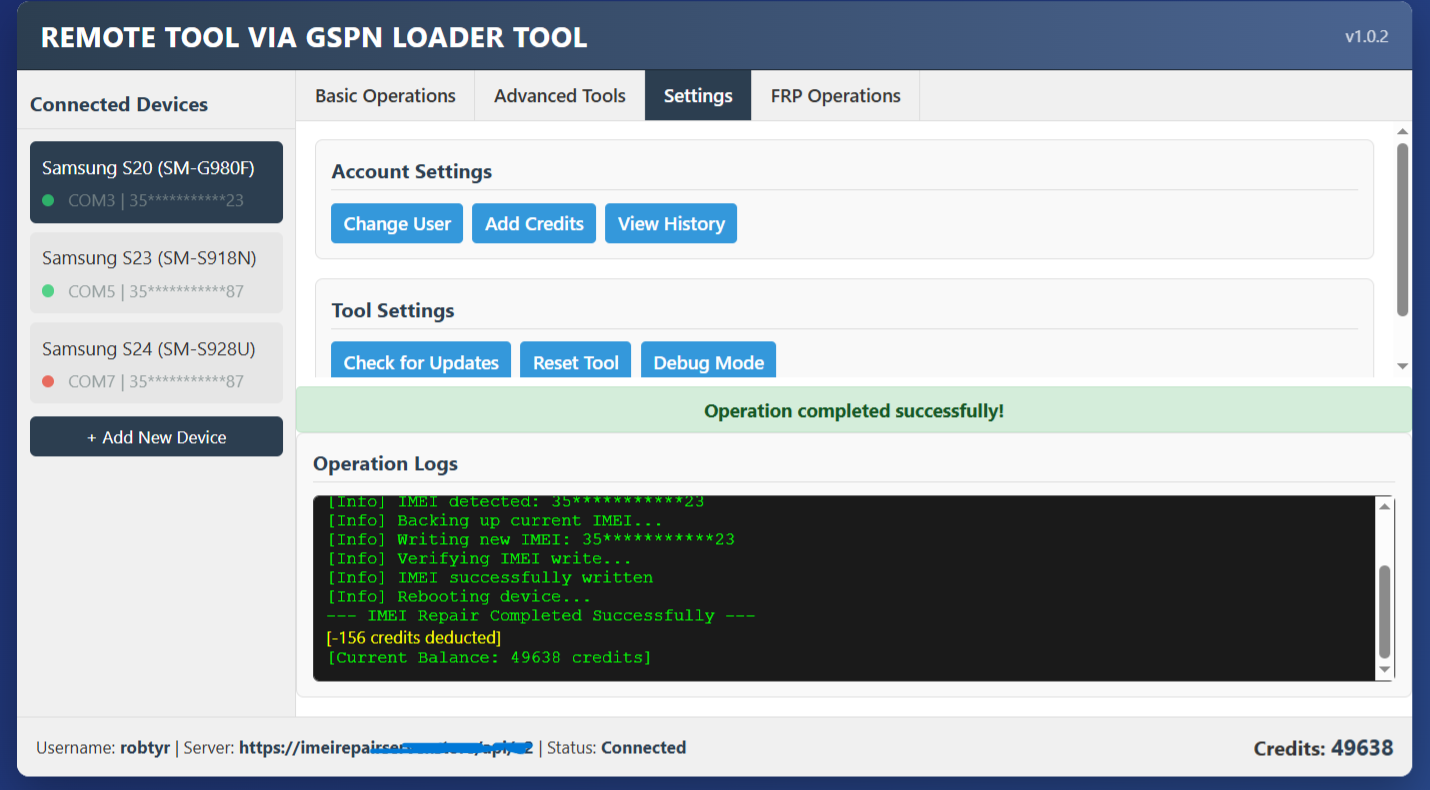Click the green status dot for COM3
This screenshot has width=1430, height=790.
pos(48,201)
